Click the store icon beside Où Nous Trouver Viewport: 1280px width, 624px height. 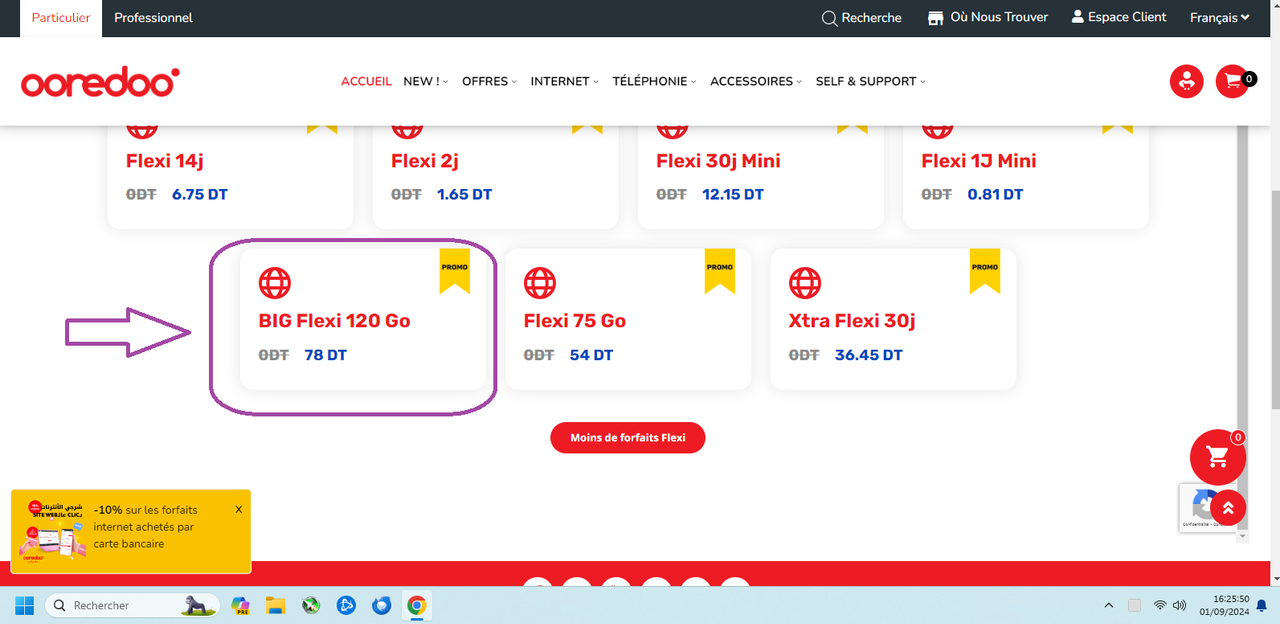[936, 18]
